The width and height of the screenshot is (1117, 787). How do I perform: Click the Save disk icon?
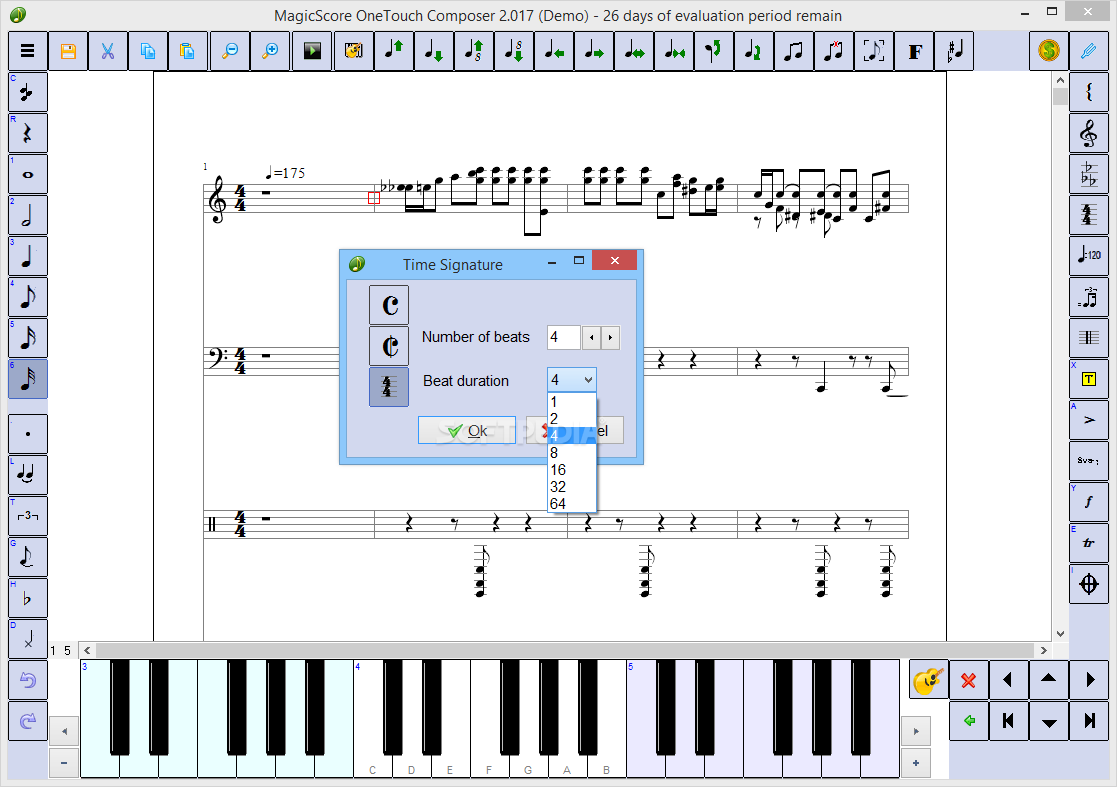(x=68, y=51)
